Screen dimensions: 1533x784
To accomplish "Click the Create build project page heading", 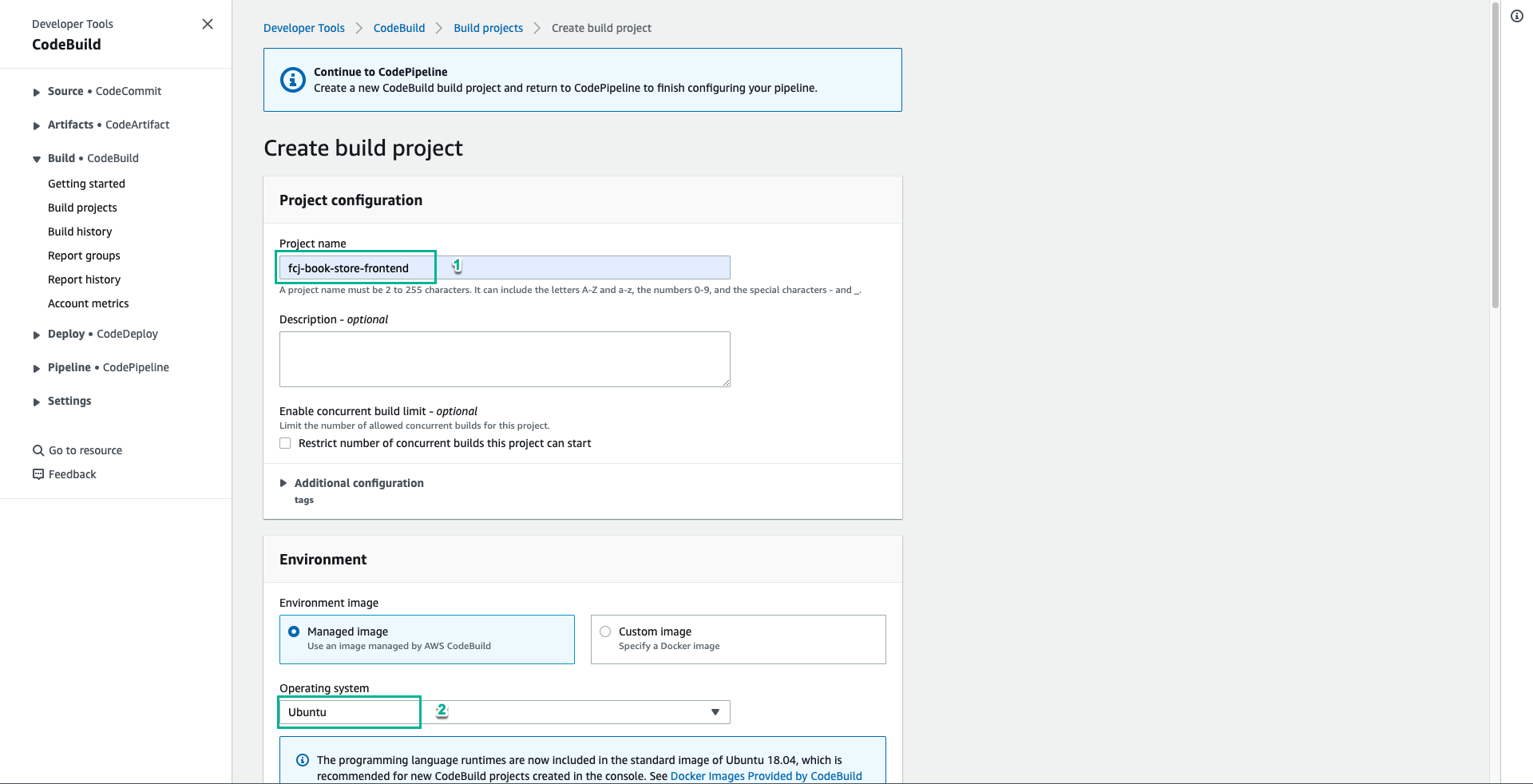I will [x=363, y=148].
